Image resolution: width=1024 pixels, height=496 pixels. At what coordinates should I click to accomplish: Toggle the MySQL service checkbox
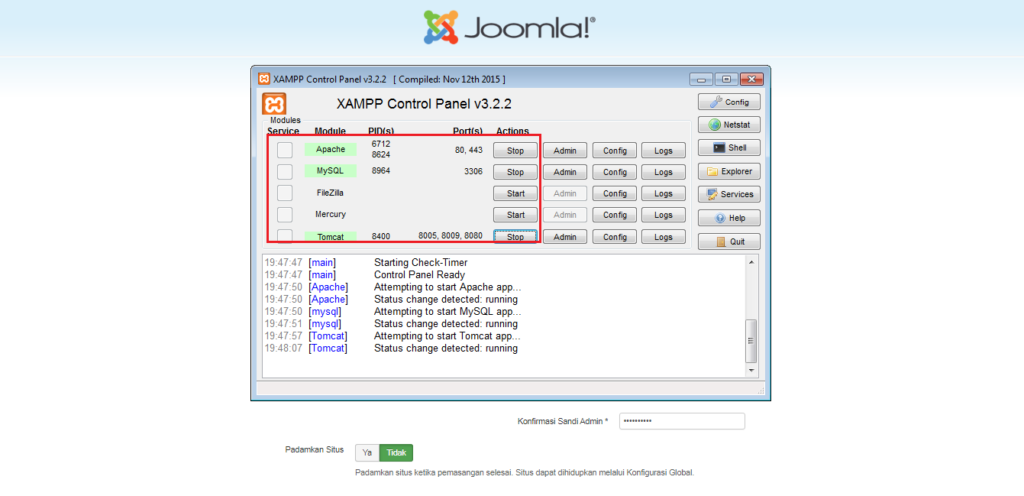tap(285, 172)
